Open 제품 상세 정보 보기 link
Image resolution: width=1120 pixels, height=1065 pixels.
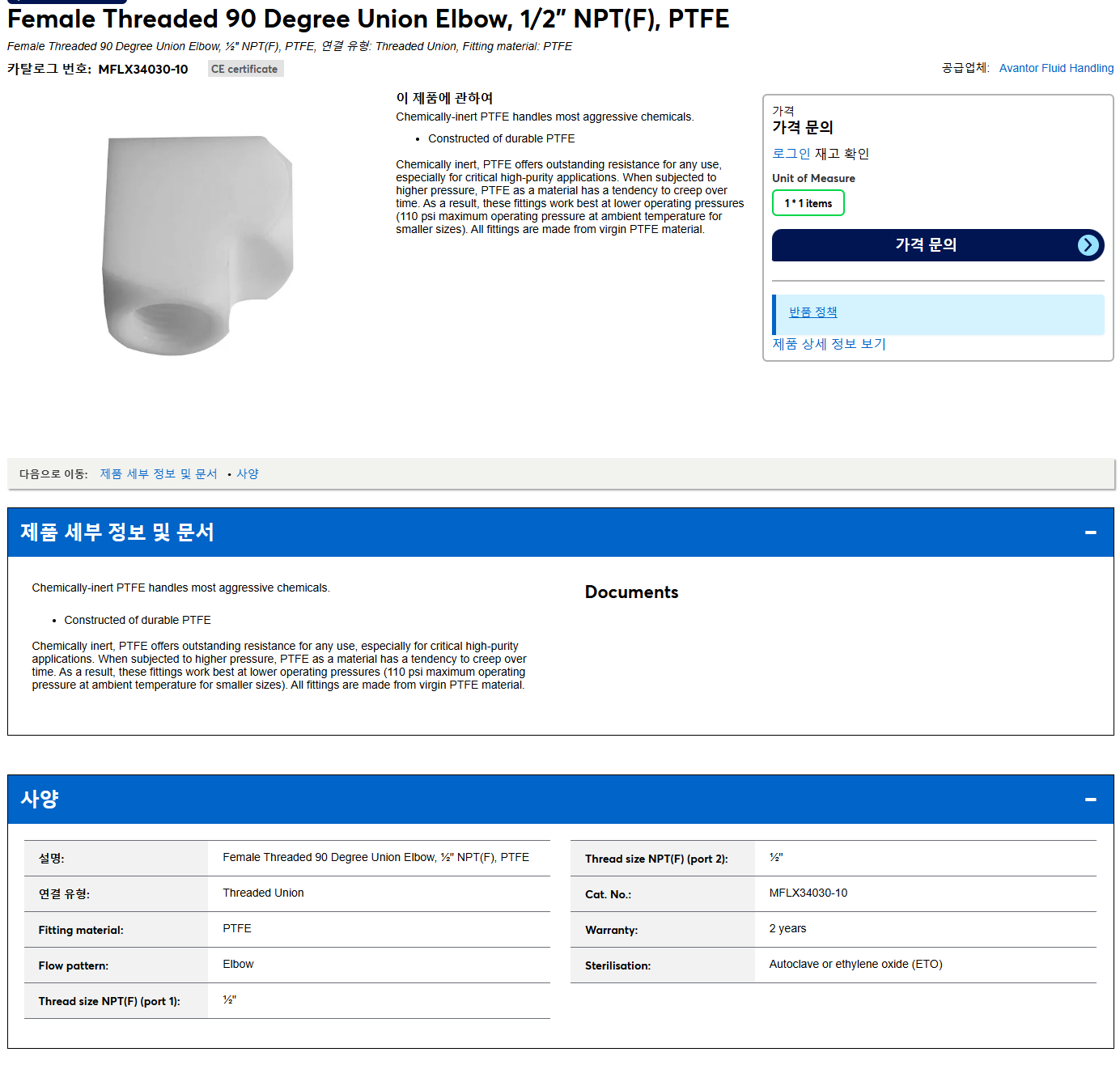[x=829, y=344]
